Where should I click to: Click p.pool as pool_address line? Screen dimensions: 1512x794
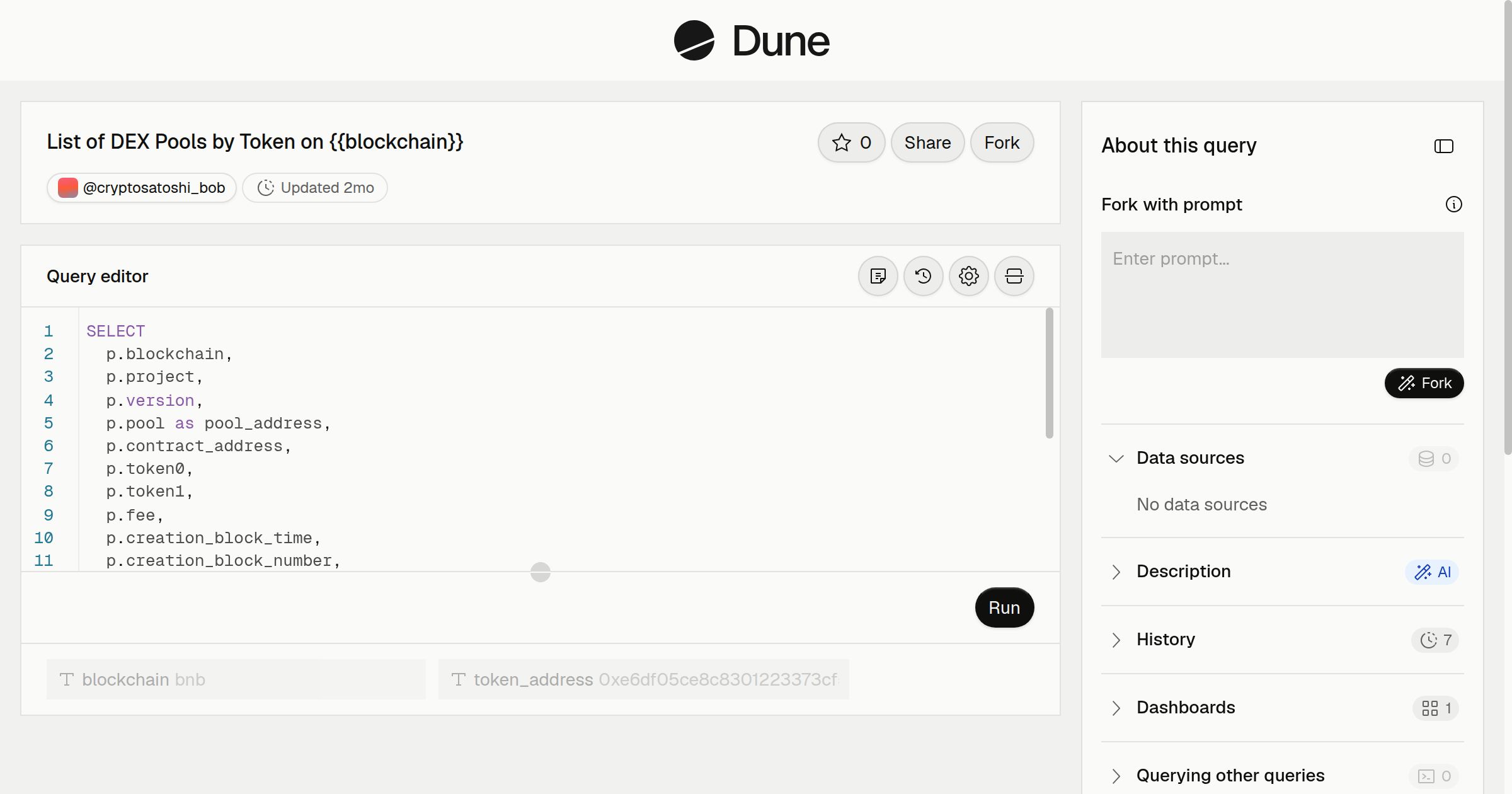219,423
